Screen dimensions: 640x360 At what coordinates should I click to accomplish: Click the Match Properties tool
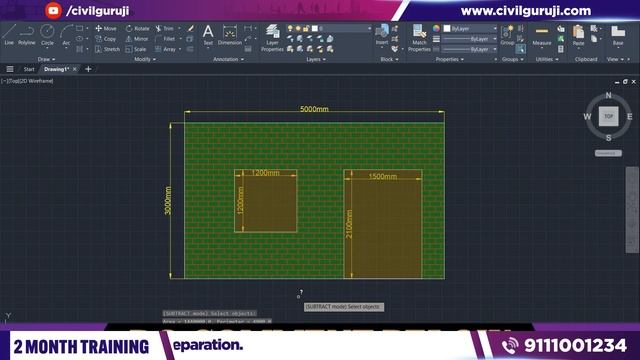(419, 38)
